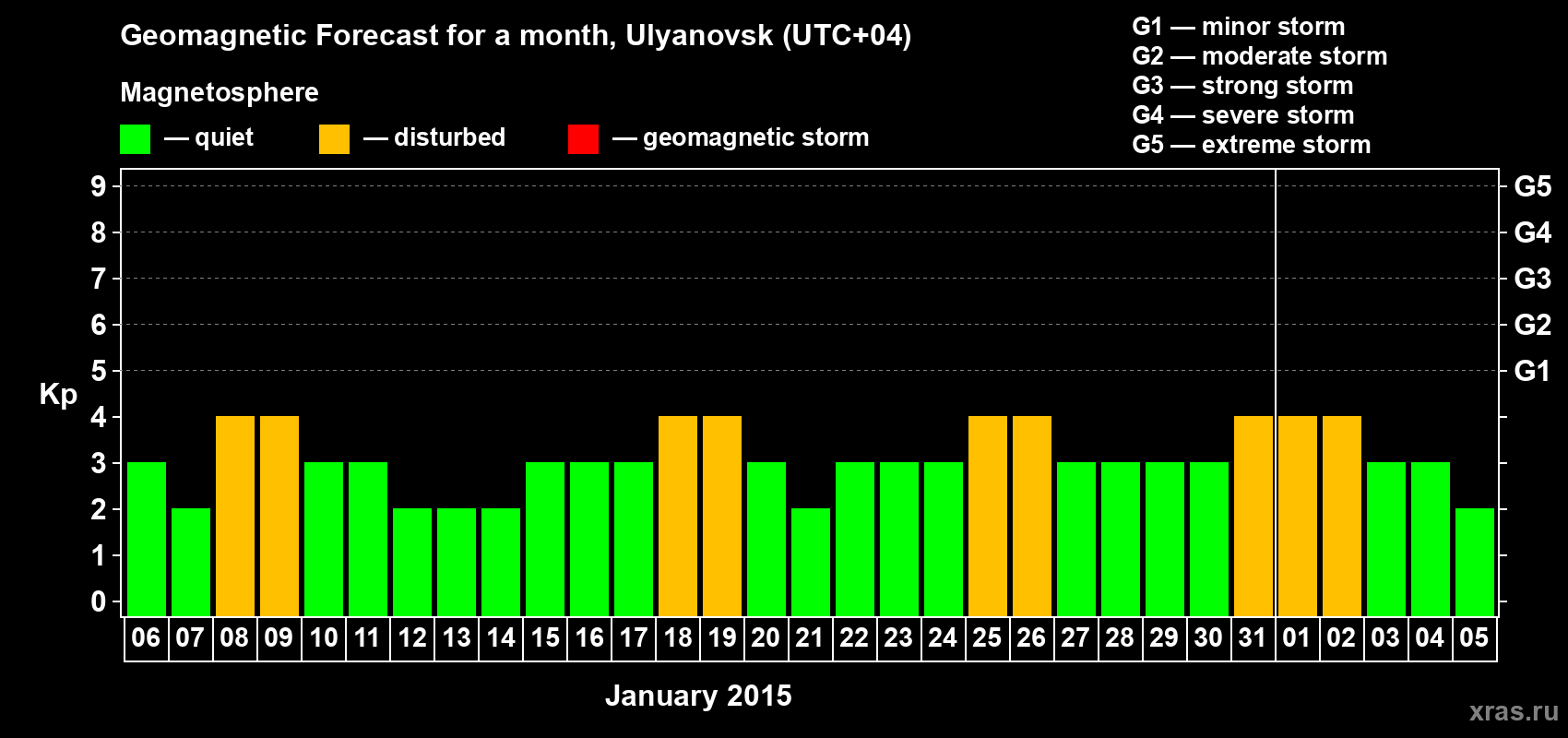
Task: Click the date label 29 on the axis
Action: [x=1164, y=638]
